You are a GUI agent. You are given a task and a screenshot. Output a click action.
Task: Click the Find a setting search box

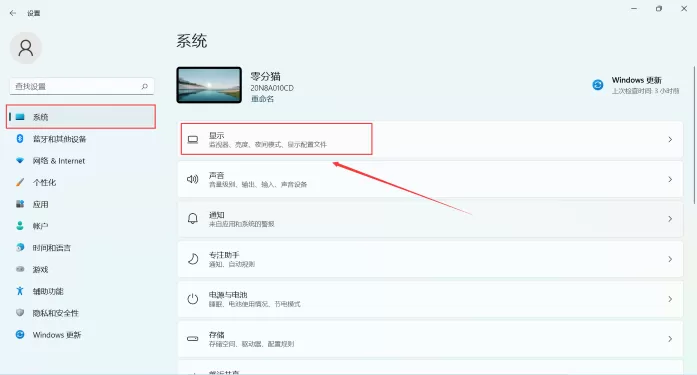(x=82, y=86)
